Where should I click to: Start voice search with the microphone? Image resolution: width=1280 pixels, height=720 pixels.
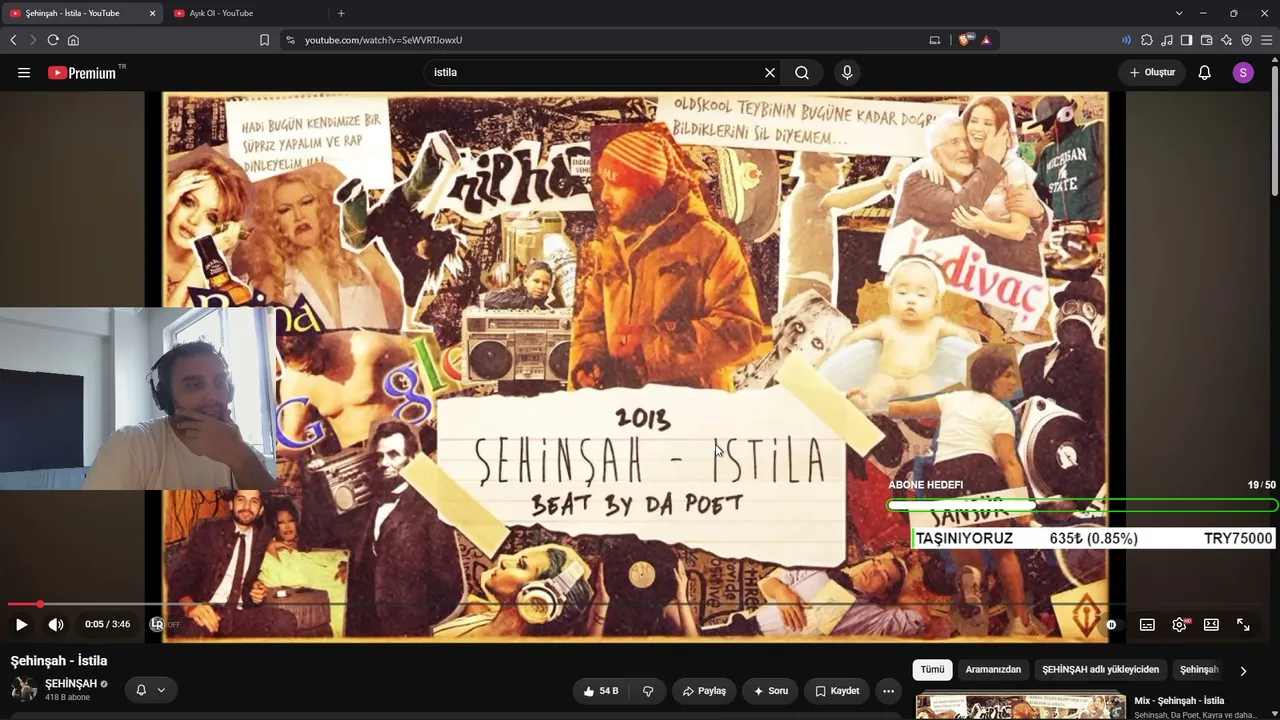coord(847,72)
